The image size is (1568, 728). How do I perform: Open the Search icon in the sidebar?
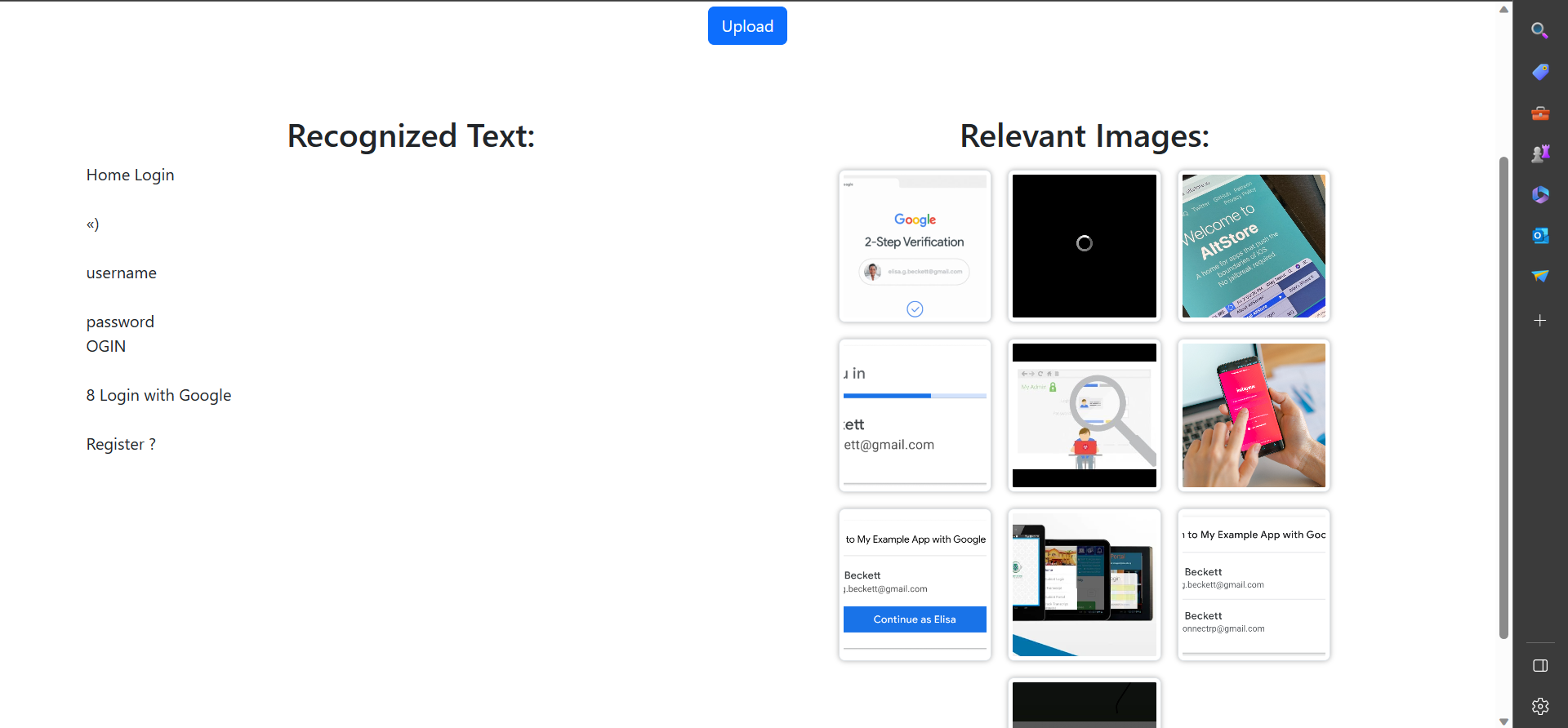(x=1539, y=31)
